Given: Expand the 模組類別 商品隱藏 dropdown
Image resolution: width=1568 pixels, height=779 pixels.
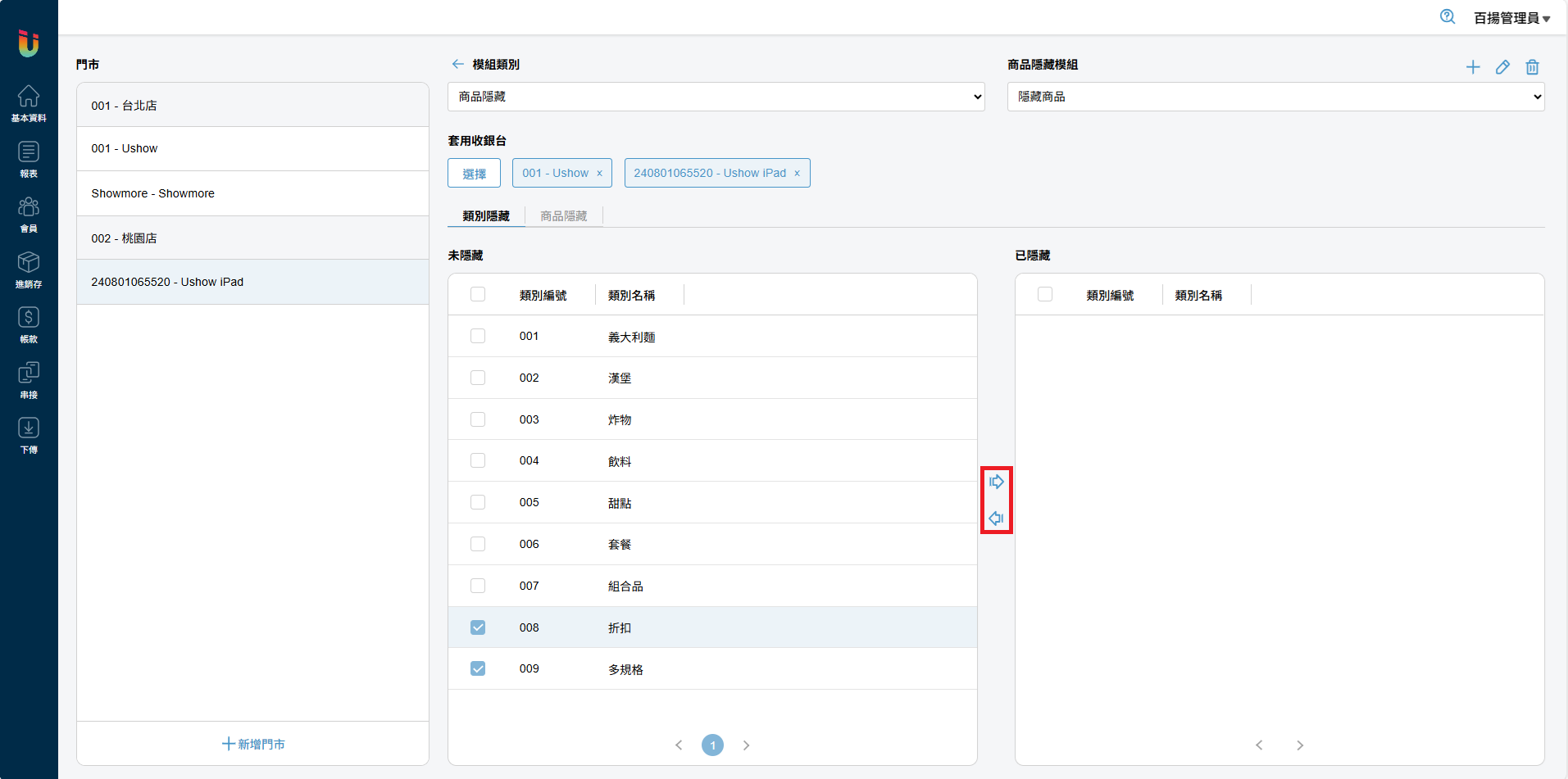Looking at the screenshot, I should (716, 97).
